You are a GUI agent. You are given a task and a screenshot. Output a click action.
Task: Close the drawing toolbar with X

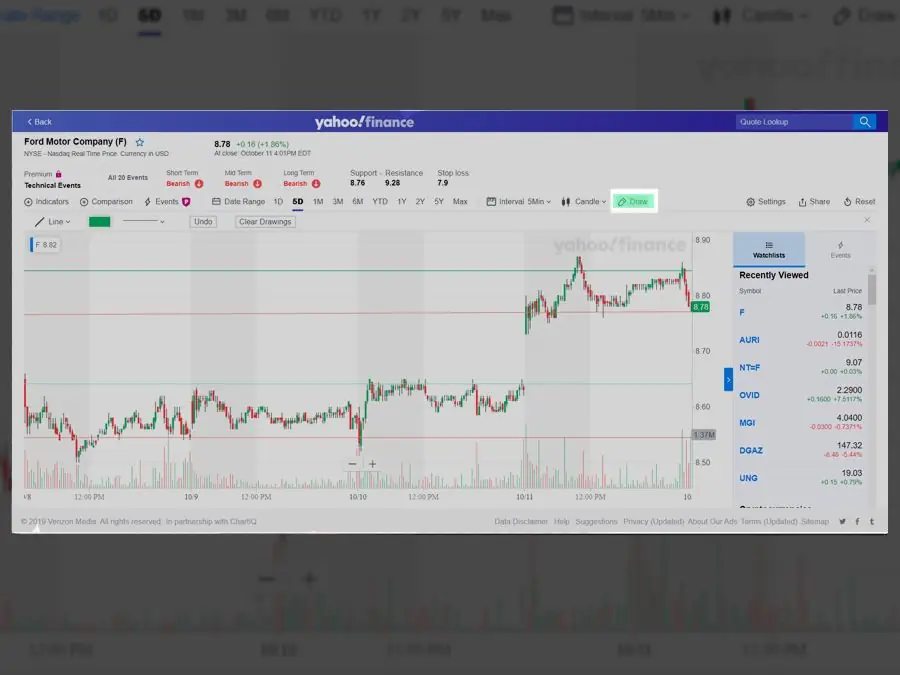(867, 220)
